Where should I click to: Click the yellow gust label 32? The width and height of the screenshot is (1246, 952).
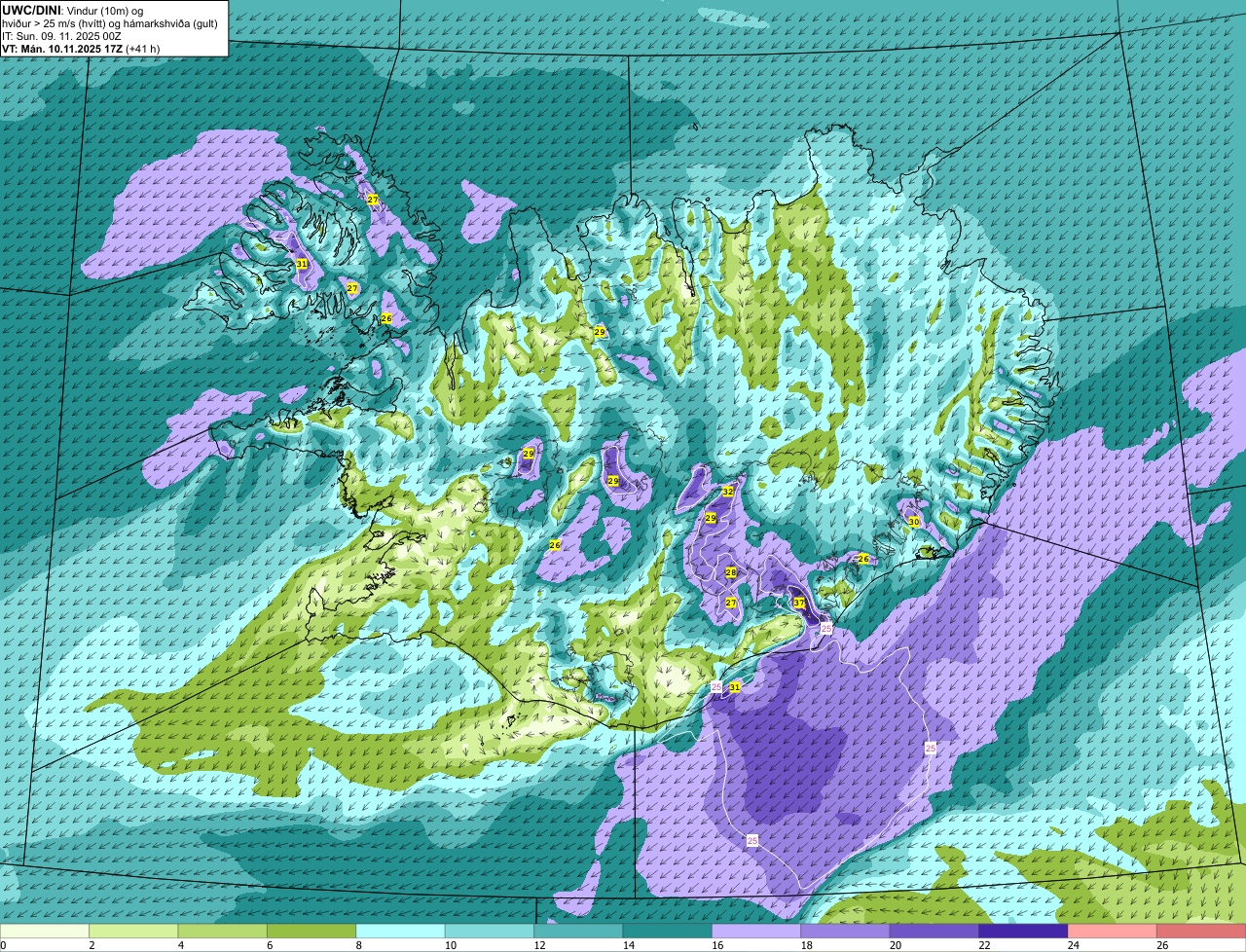[727, 492]
